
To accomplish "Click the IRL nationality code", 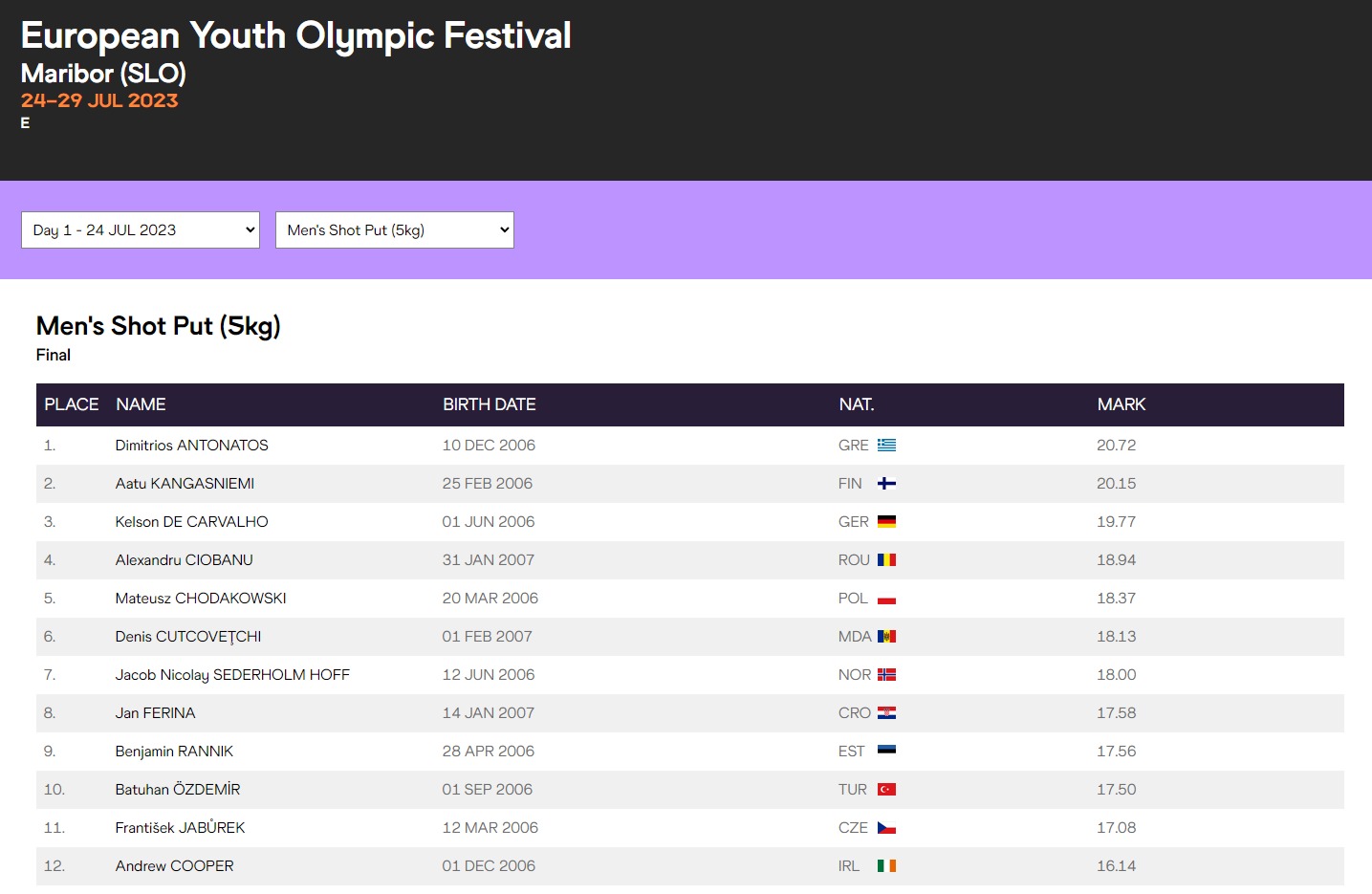I will click(x=849, y=865).
